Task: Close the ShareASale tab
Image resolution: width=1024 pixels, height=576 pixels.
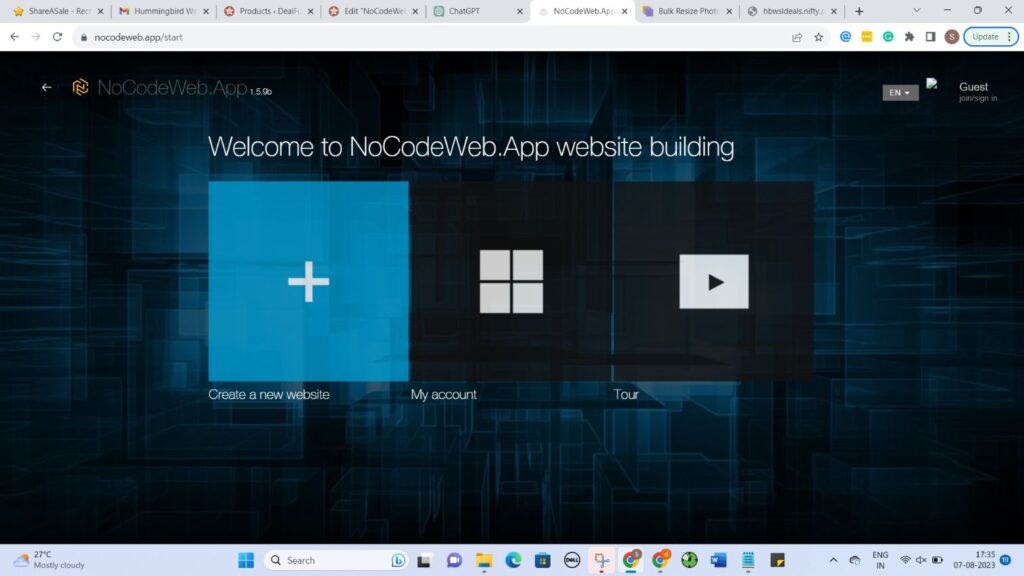Action: pyautogui.click(x=101, y=11)
